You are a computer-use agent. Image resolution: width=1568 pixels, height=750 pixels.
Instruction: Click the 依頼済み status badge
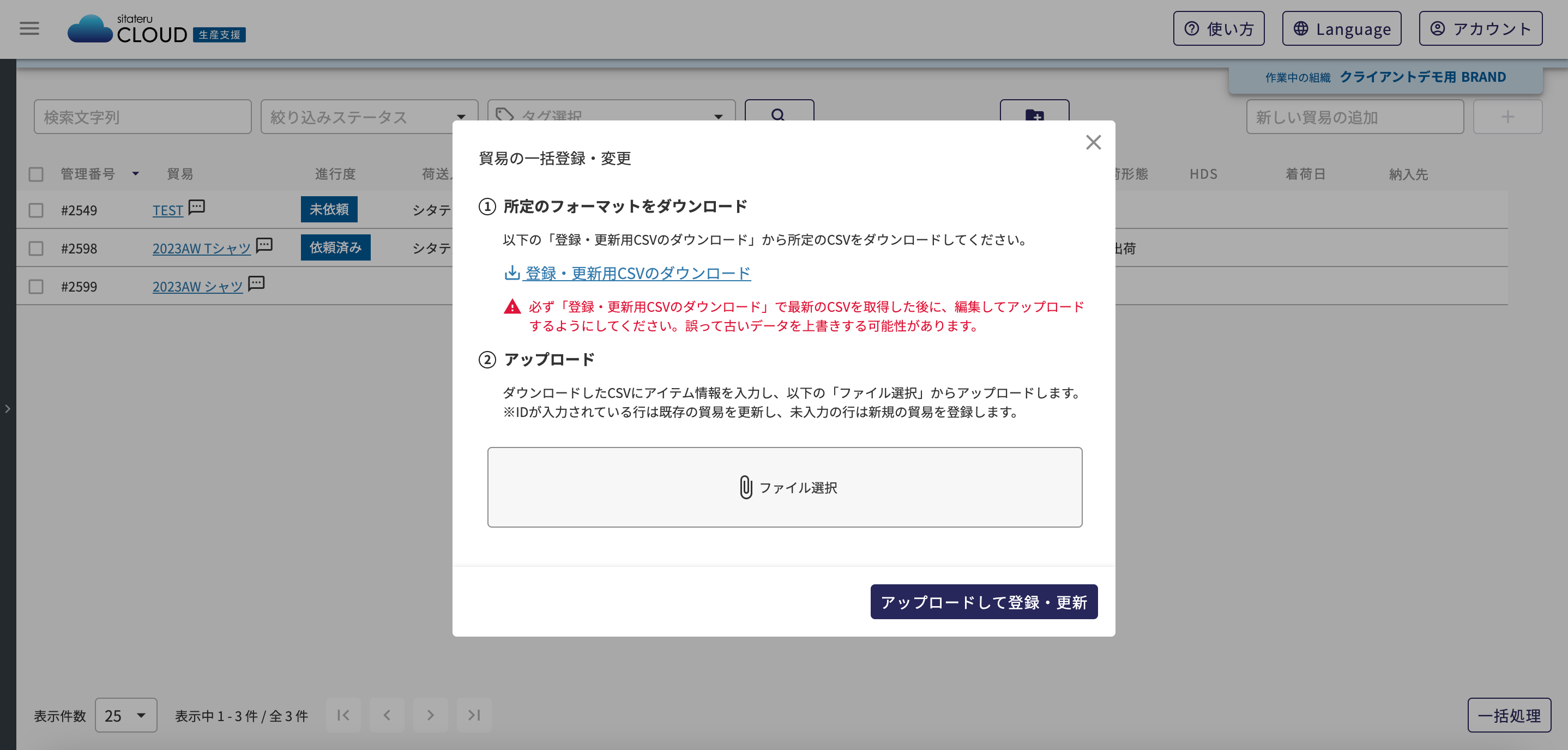tap(335, 248)
